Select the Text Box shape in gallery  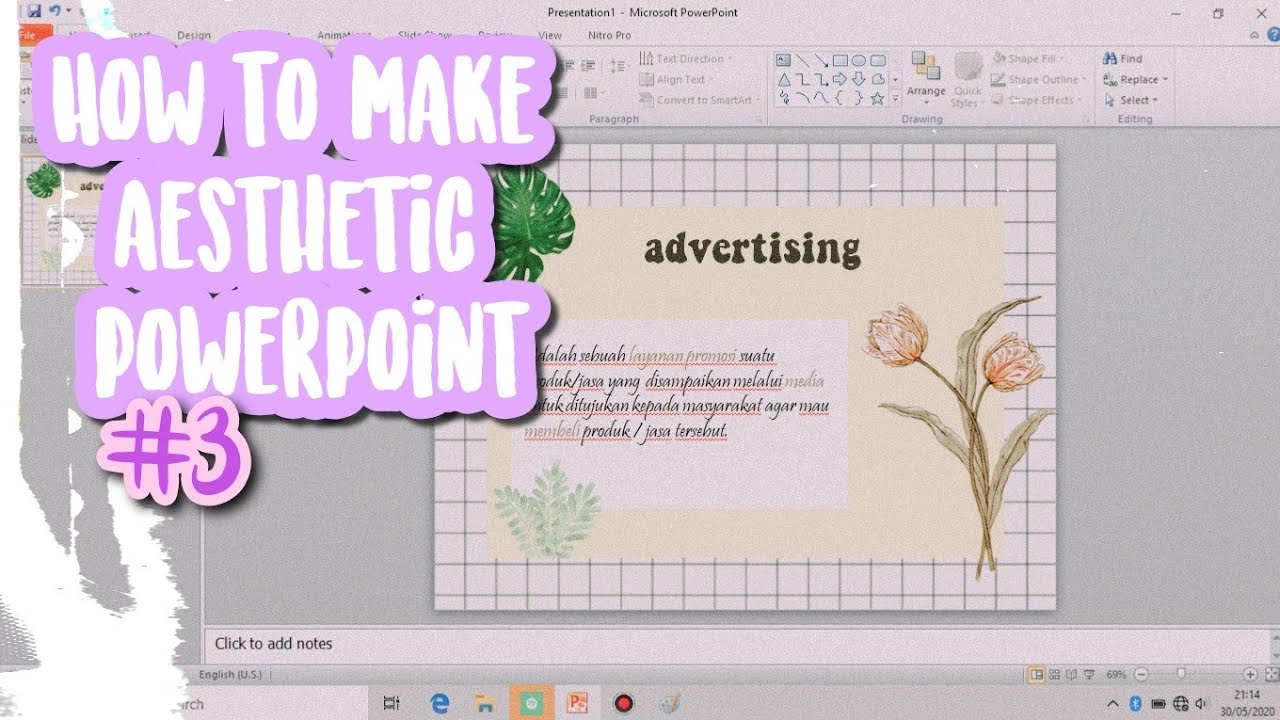pyautogui.click(x=784, y=59)
